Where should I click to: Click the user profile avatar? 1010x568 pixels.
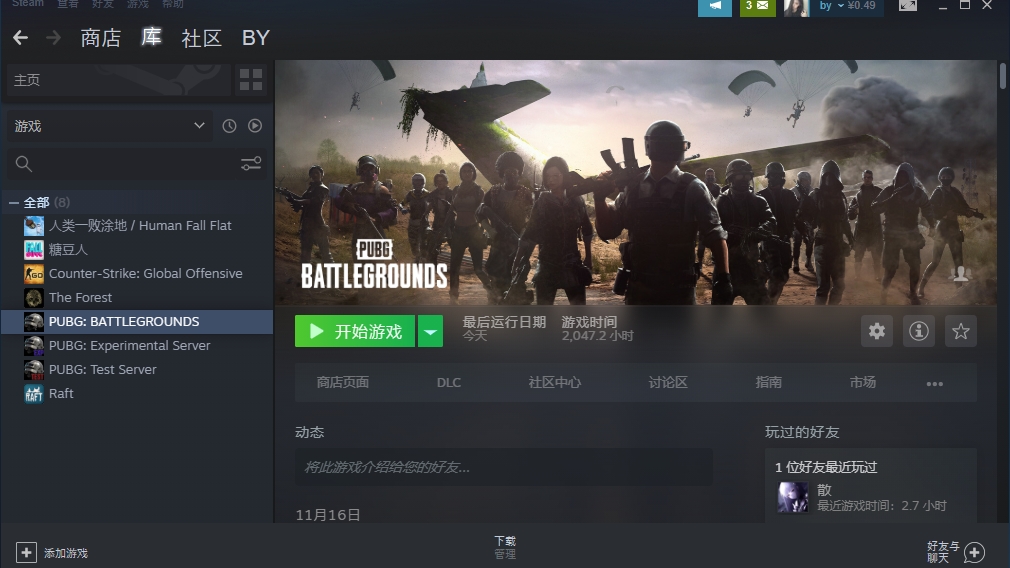click(796, 7)
